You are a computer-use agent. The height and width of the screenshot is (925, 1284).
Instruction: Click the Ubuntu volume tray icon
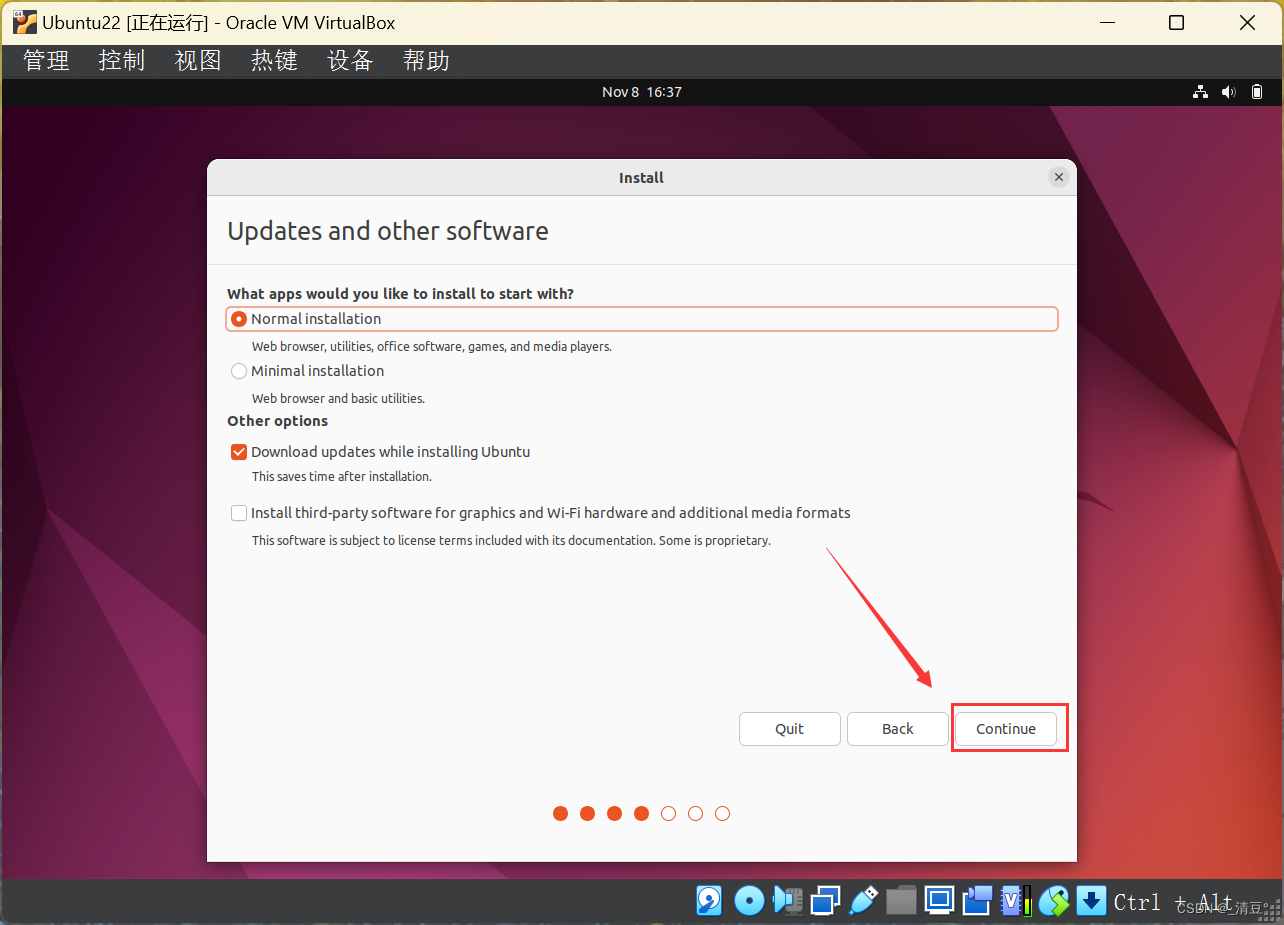1229,92
